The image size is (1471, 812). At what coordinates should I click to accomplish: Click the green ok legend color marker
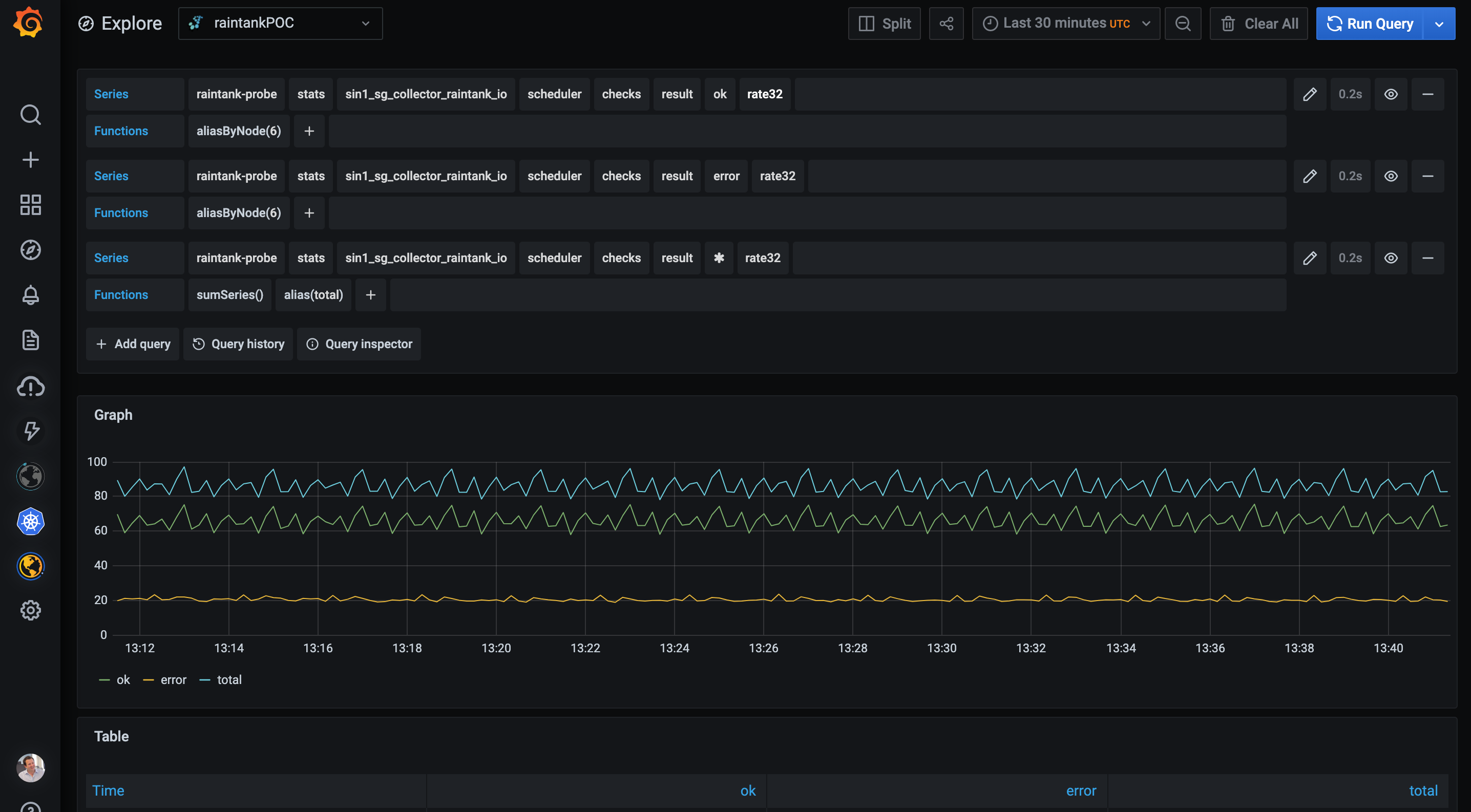104,679
